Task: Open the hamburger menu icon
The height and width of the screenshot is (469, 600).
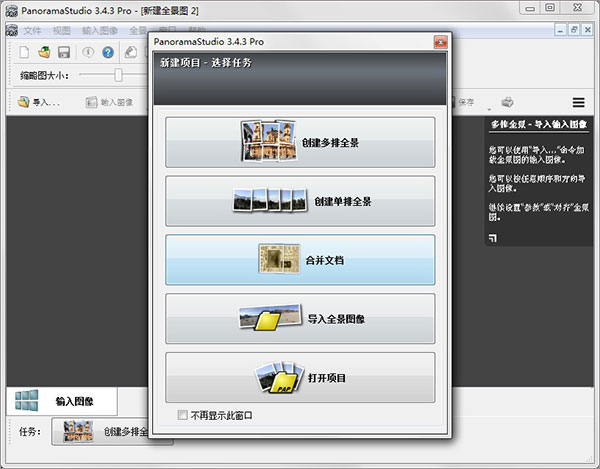Action: [x=579, y=102]
